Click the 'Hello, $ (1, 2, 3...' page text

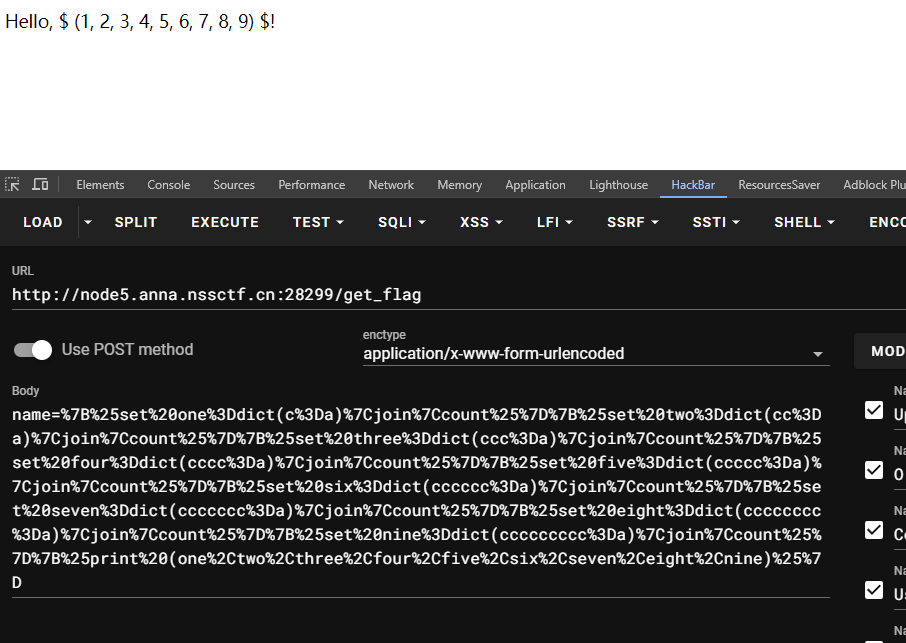coord(140,22)
